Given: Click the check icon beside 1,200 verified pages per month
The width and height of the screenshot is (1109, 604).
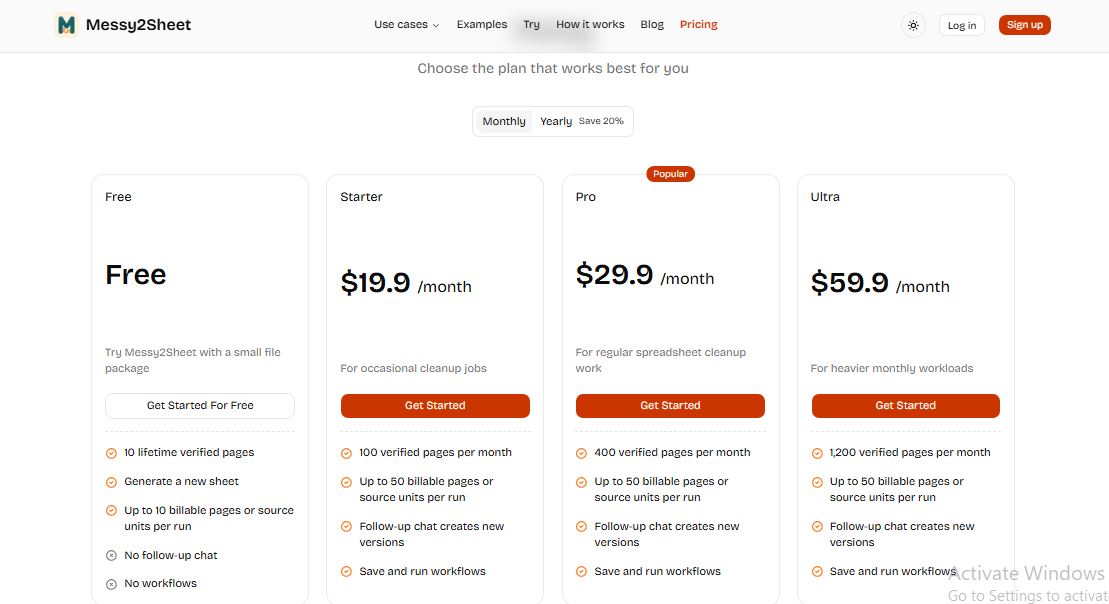Looking at the screenshot, I should point(817,453).
